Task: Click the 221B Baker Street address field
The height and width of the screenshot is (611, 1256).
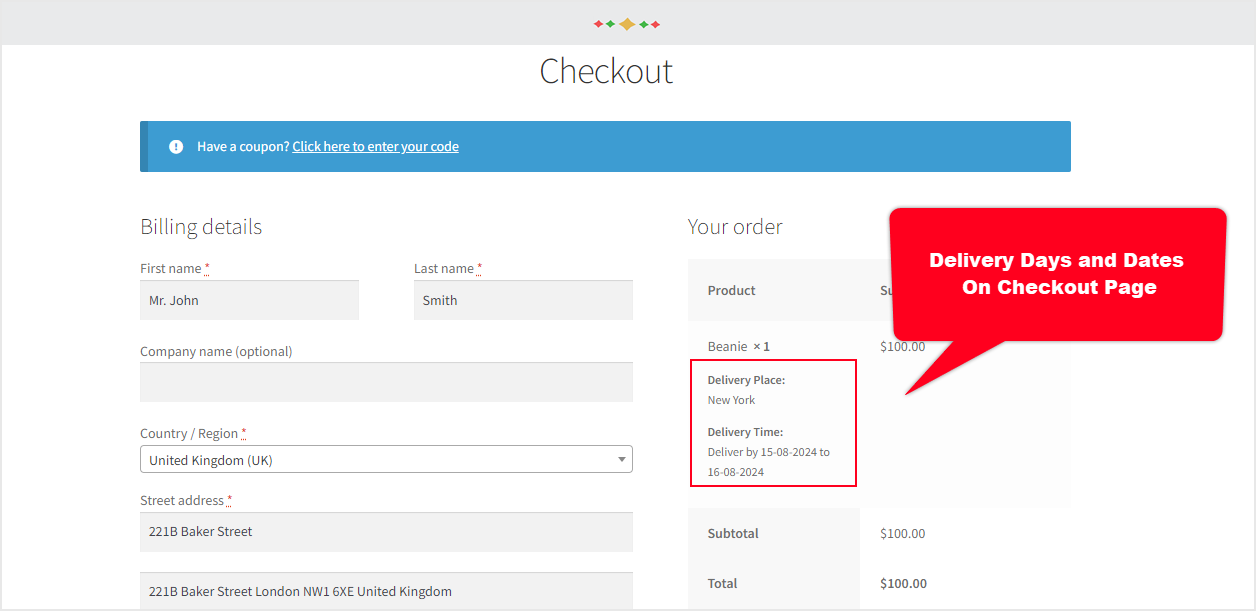Action: (x=386, y=531)
